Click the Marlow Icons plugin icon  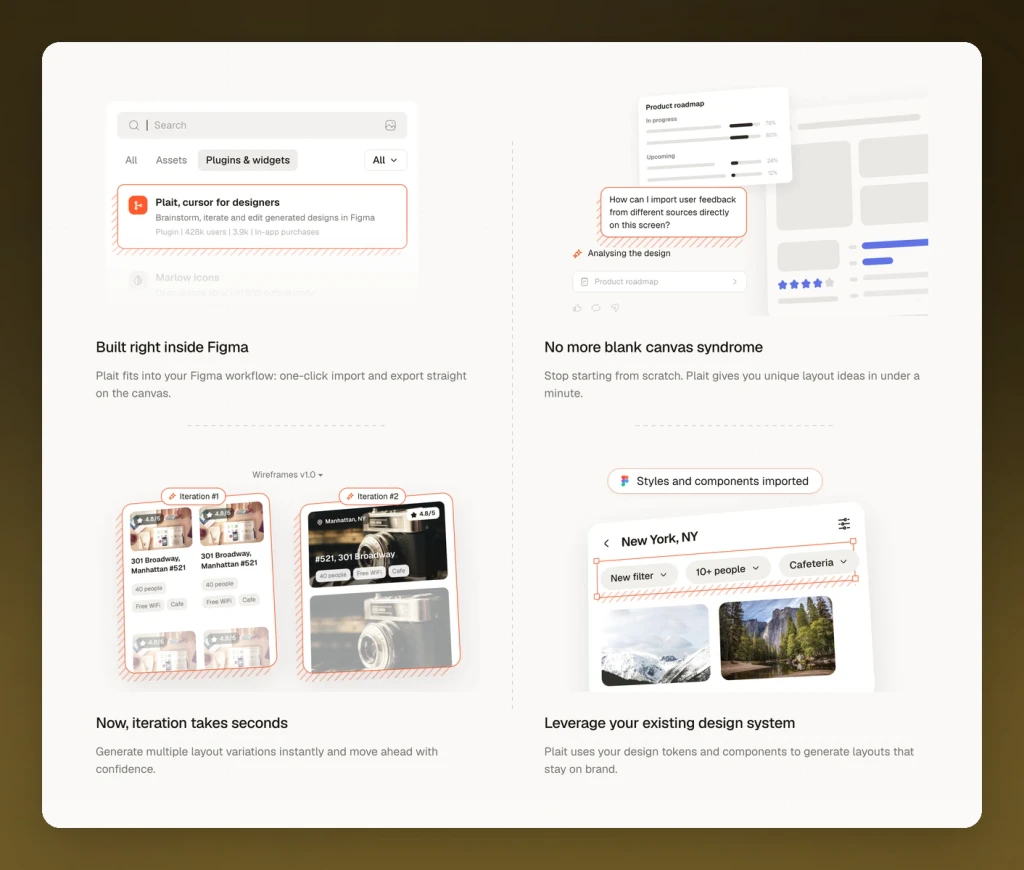point(138,281)
